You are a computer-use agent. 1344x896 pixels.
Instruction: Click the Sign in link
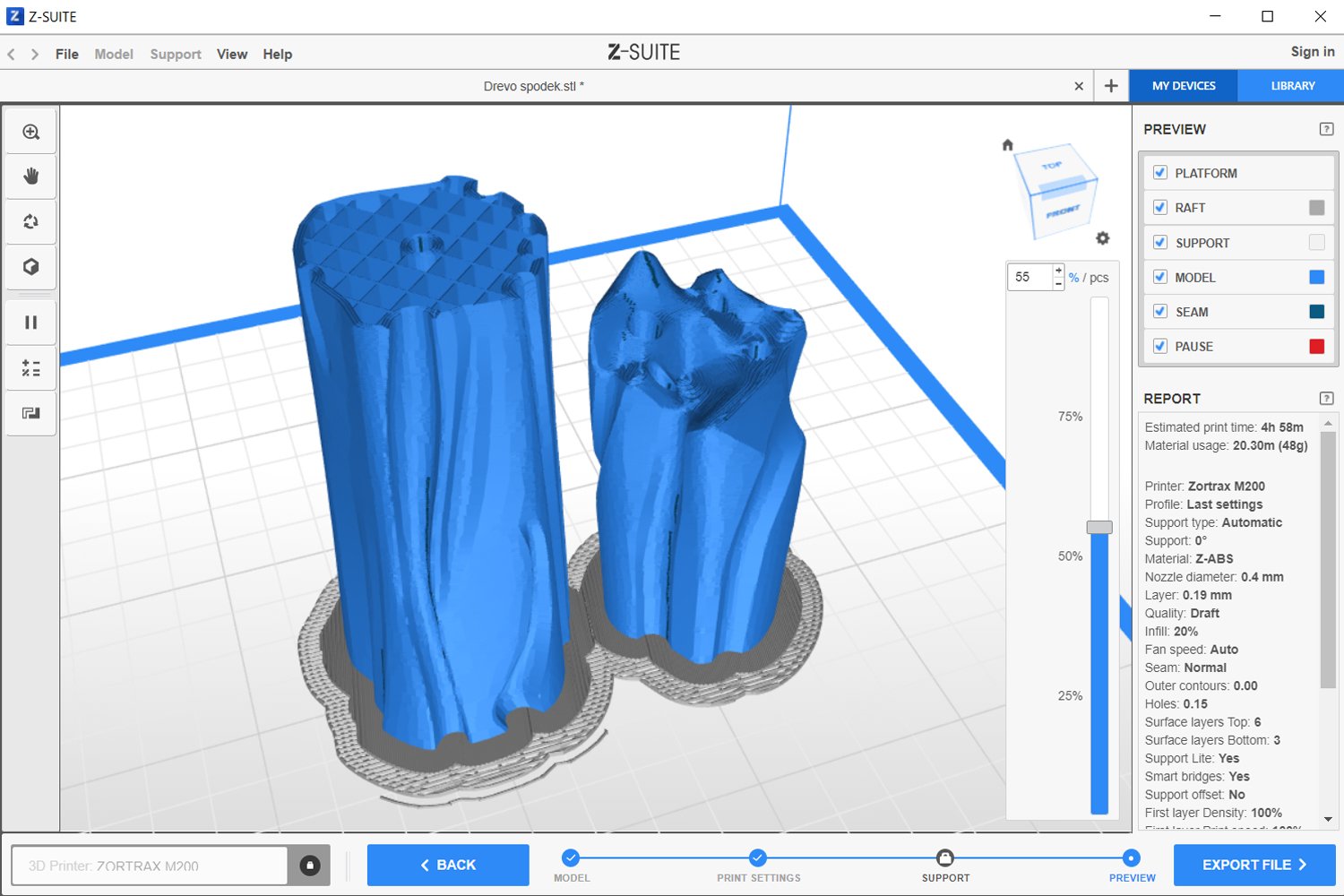click(x=1313, y=52)
